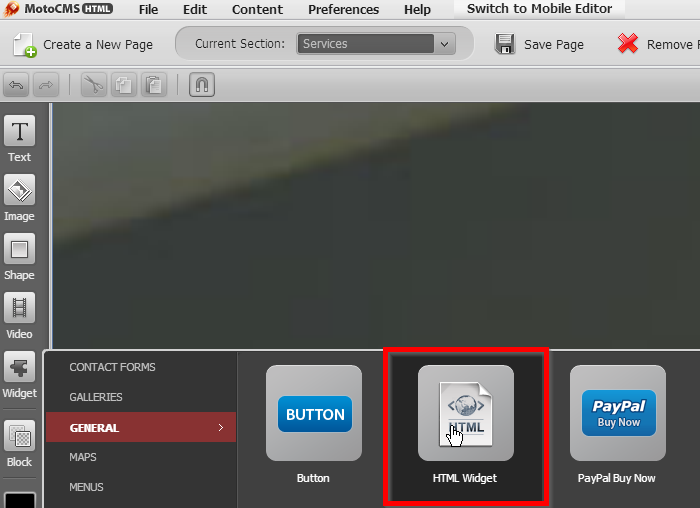The height and width of the screenshot is (508, 700).
Task: Click Create a New Page label
Action: coord(98,45)
